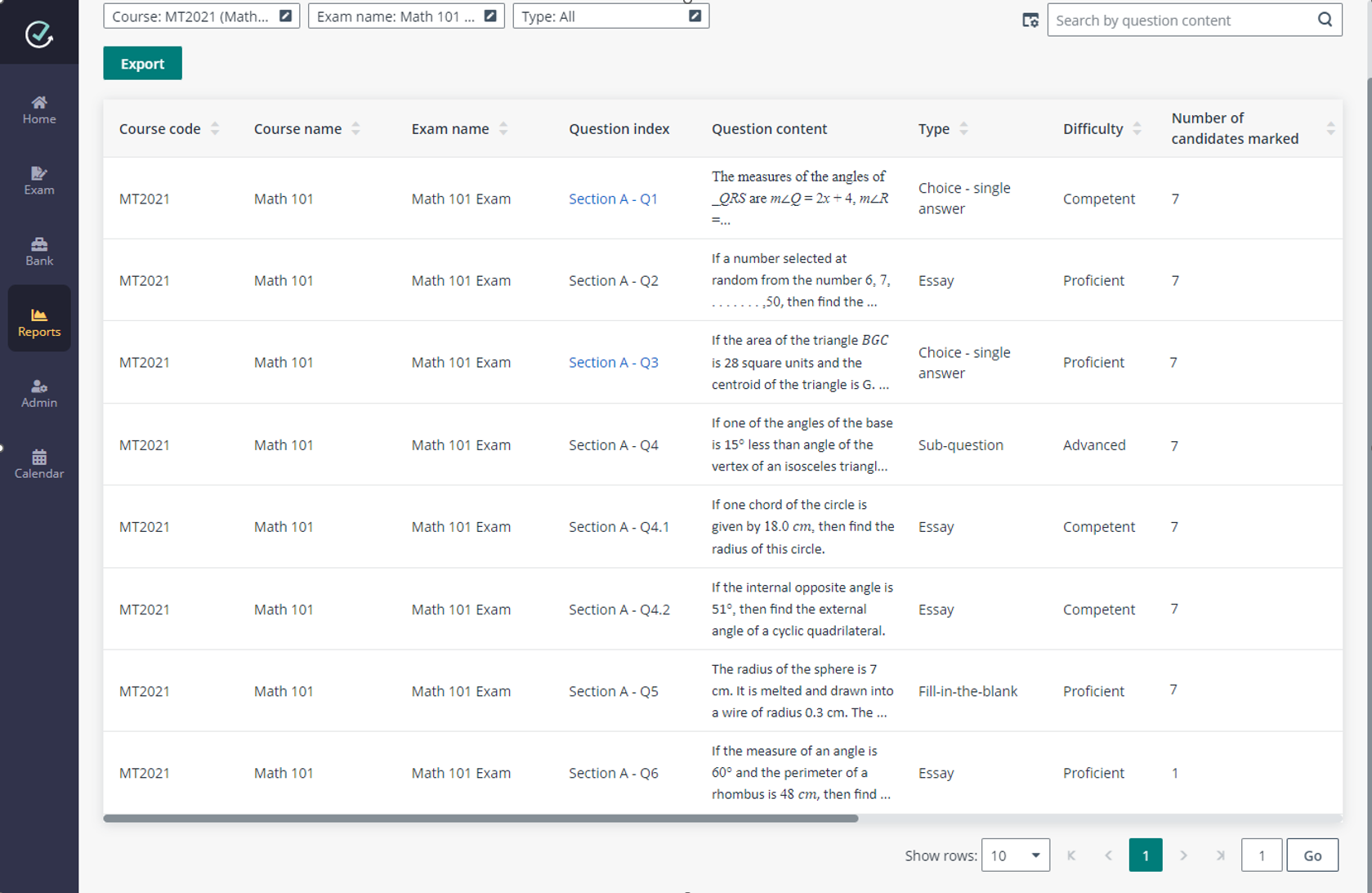The width and height of the screenshot is (1372, 893).
Task: Select page 1 in pagination
Action: (1146, 855)
